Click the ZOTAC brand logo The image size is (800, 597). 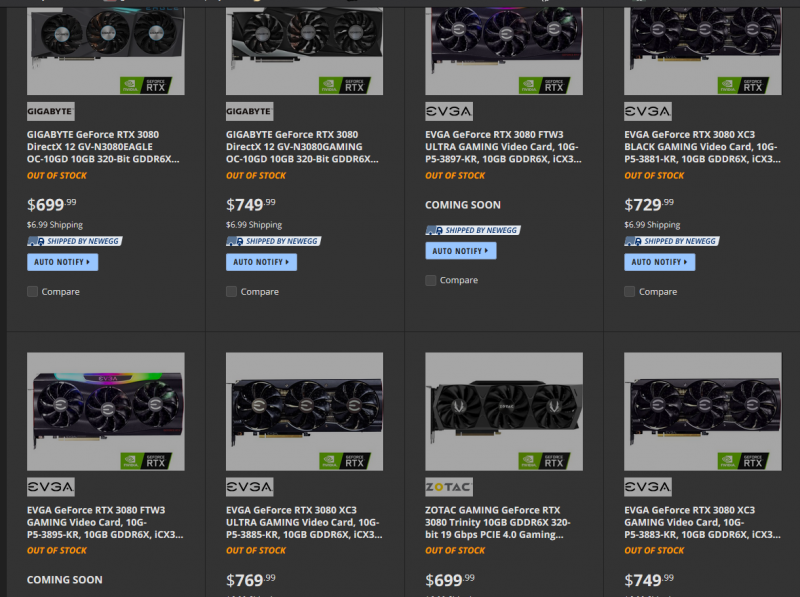(449, 487)
